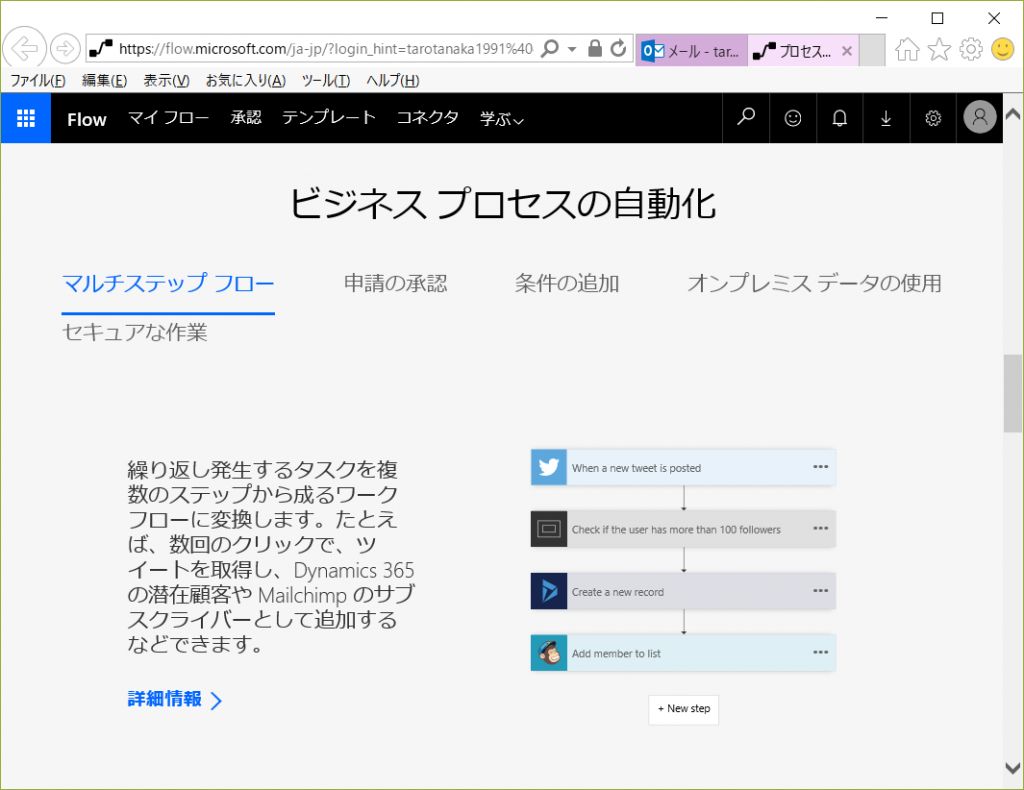This screenshot has height=790, width=1024.
Task: Click the search magnifier in Flow header
Action: click(x=746, y=118)
